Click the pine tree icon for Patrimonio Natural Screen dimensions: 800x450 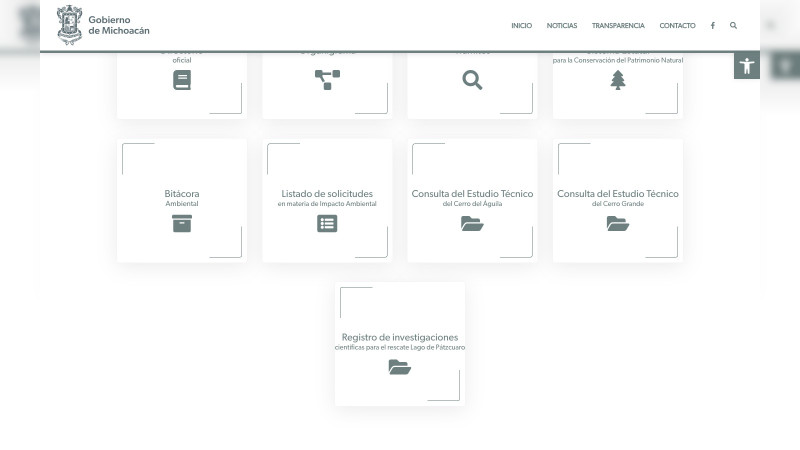click(x=618, y=80)
